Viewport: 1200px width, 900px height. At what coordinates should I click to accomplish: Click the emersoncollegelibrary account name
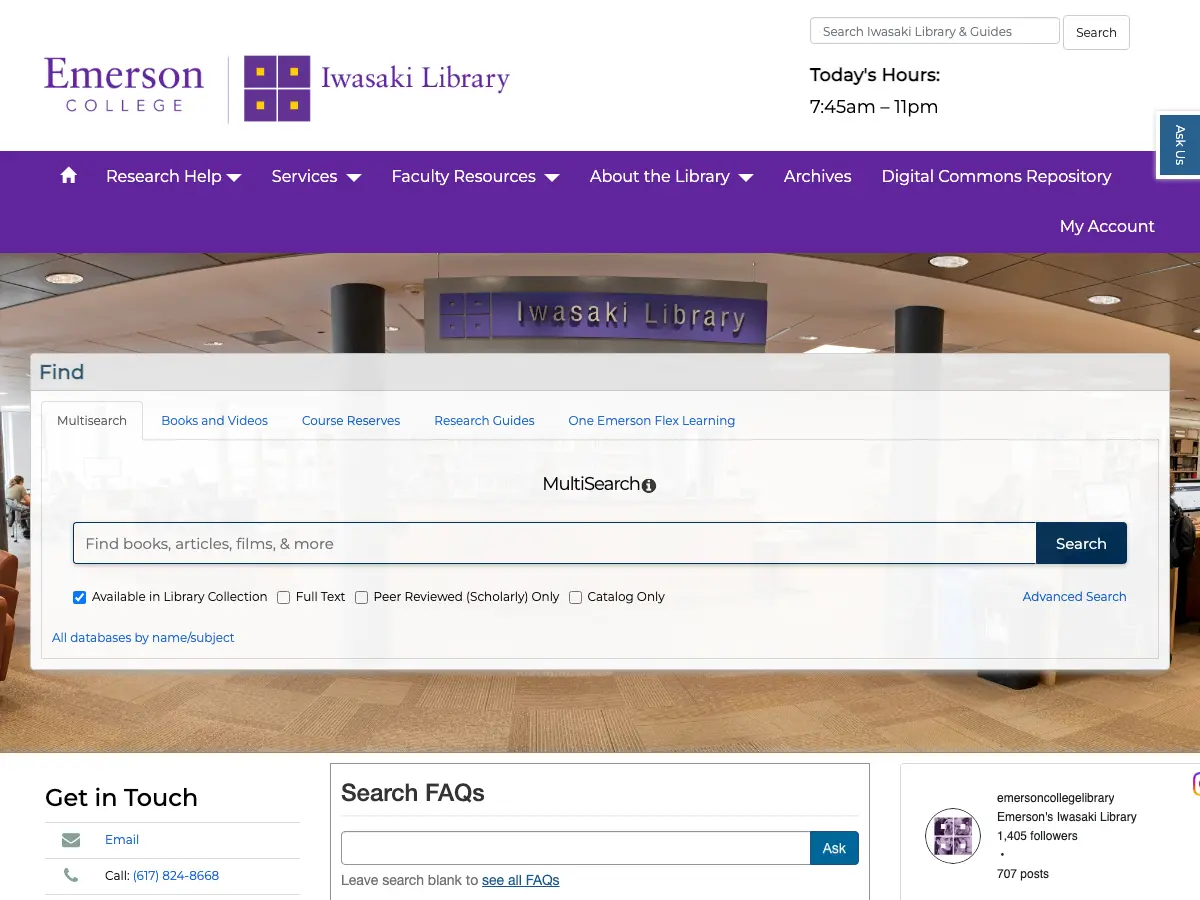coord(1055,798)
